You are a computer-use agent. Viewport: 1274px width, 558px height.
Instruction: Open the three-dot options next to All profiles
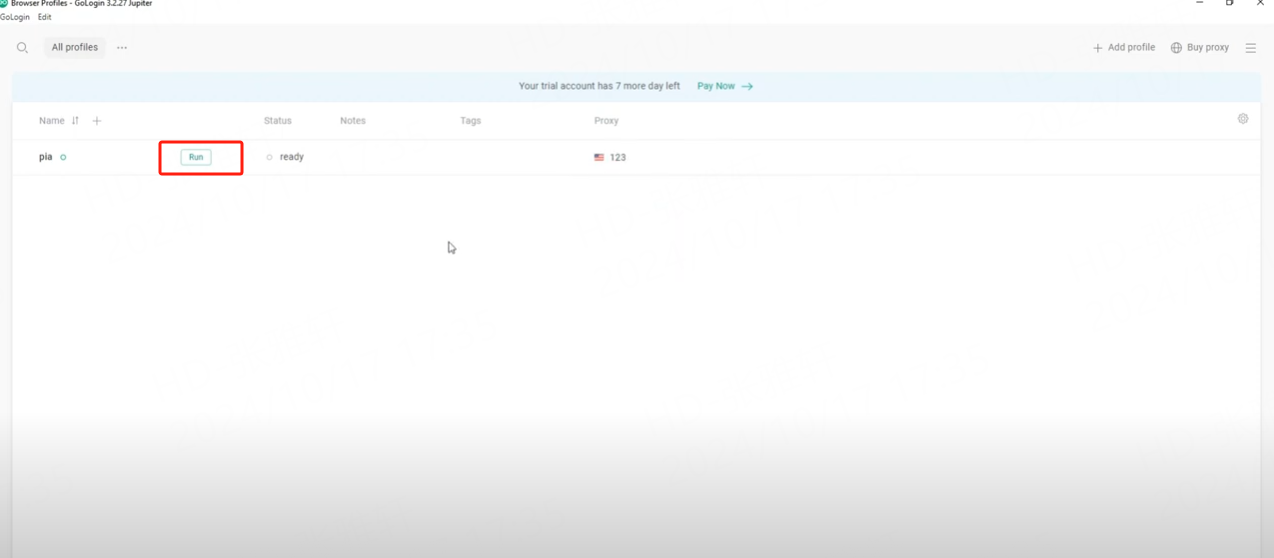[x=122, y=48]
